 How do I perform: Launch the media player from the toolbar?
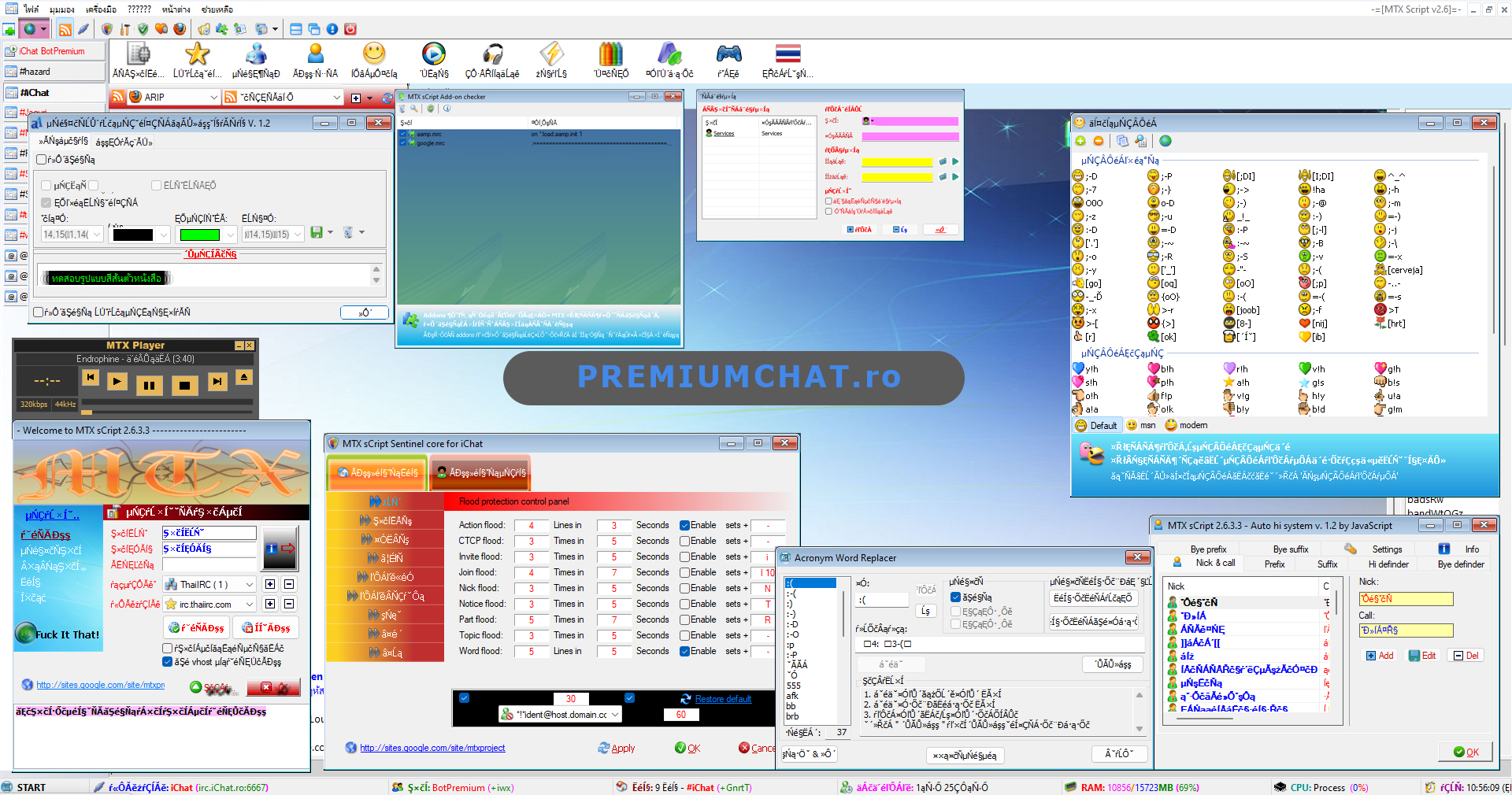point(434,54)
